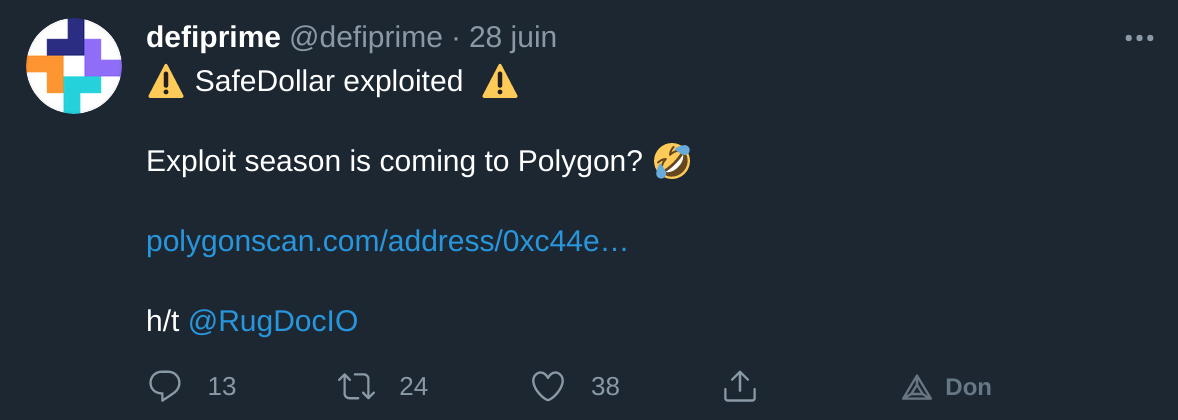The image size is (1178, 420).
Task: Click the laughing emoji after Polygon
Action: [672, 161]
